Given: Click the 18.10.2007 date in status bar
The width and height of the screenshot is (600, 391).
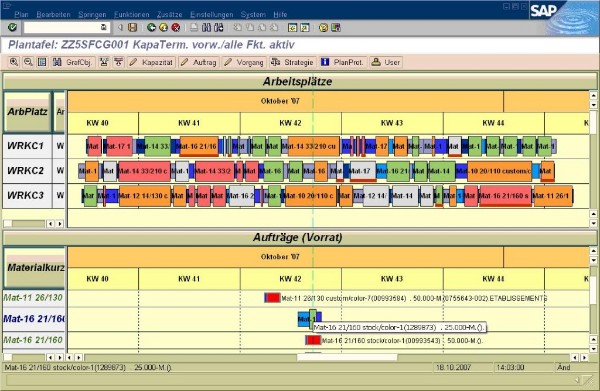Looking at the screenshot, I should click(x=453, y=368).
